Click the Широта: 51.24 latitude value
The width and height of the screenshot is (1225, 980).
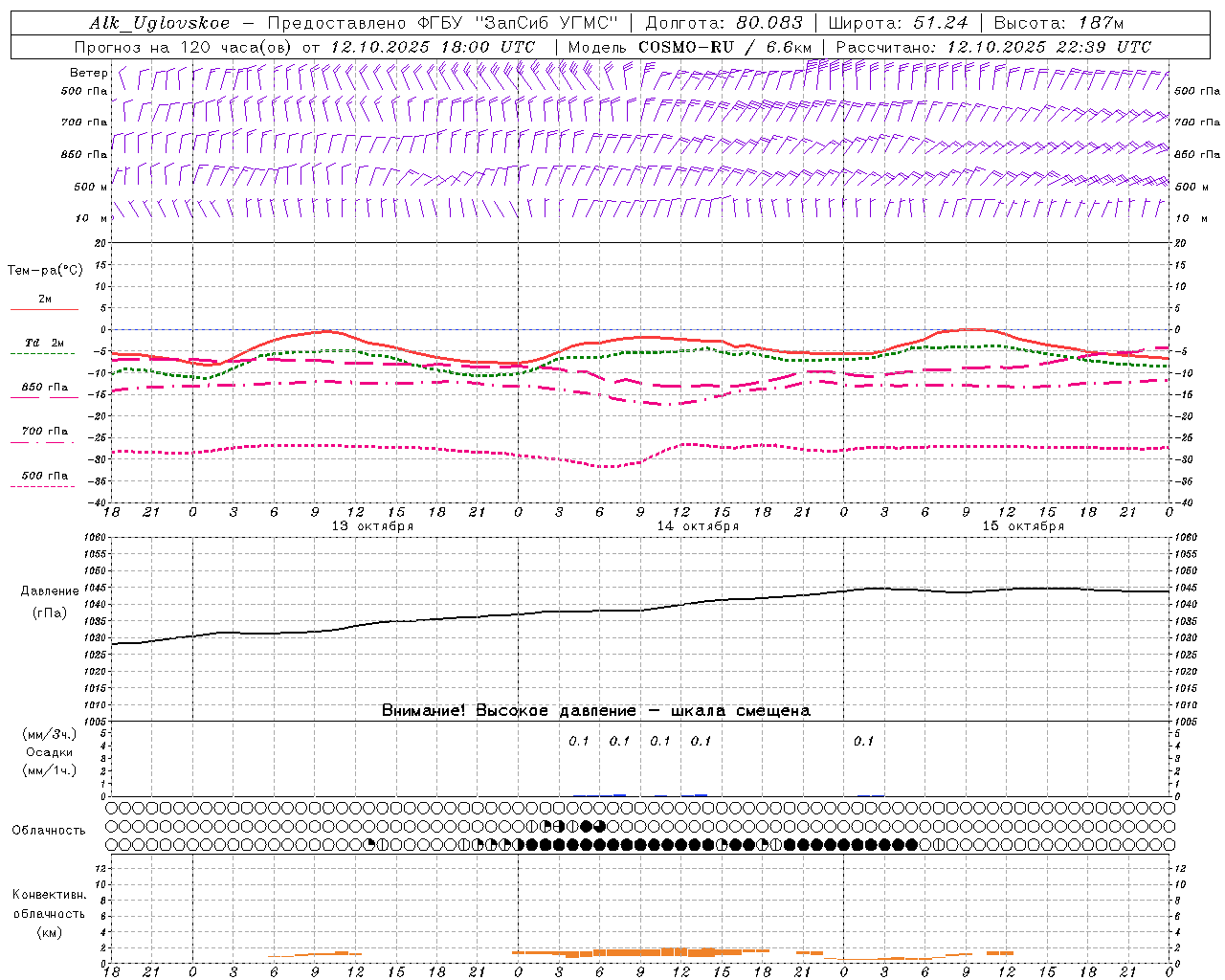tap(898, 23)
